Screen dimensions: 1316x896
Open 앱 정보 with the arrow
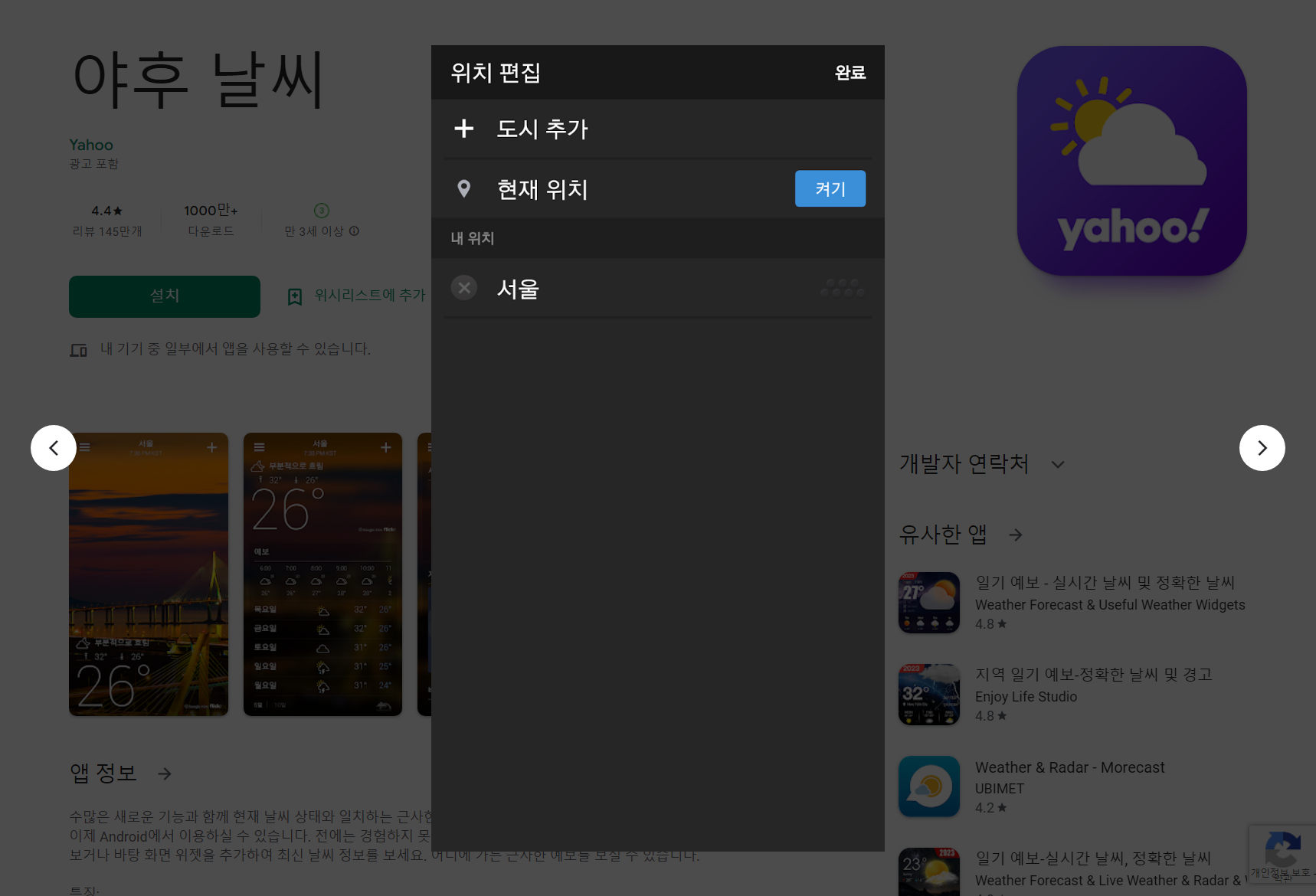pyautogui.click(x=165, y=773)
